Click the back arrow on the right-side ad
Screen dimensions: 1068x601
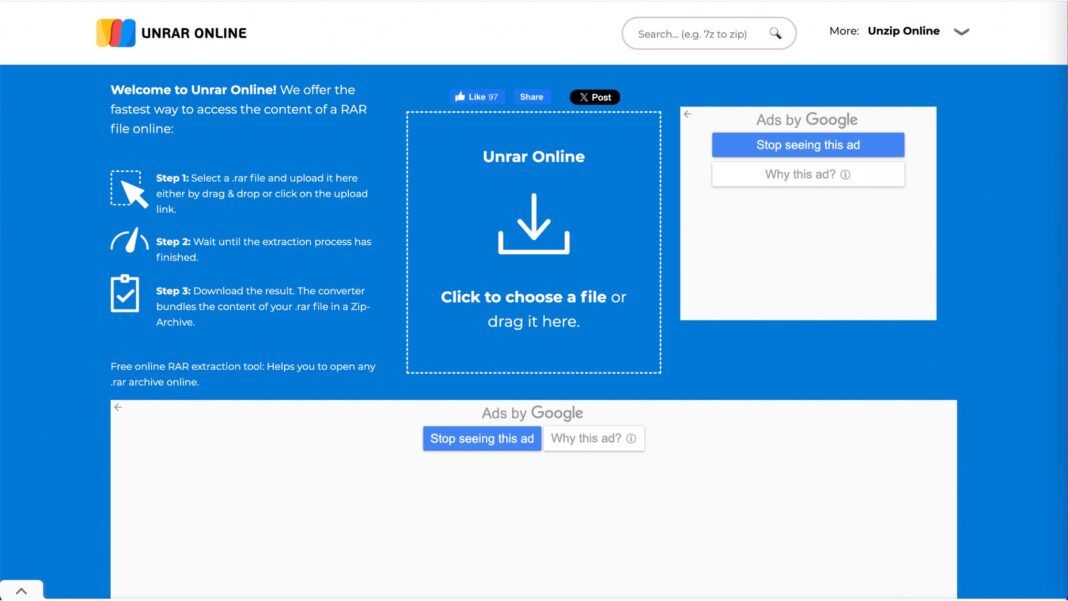[x=687, y=114]
